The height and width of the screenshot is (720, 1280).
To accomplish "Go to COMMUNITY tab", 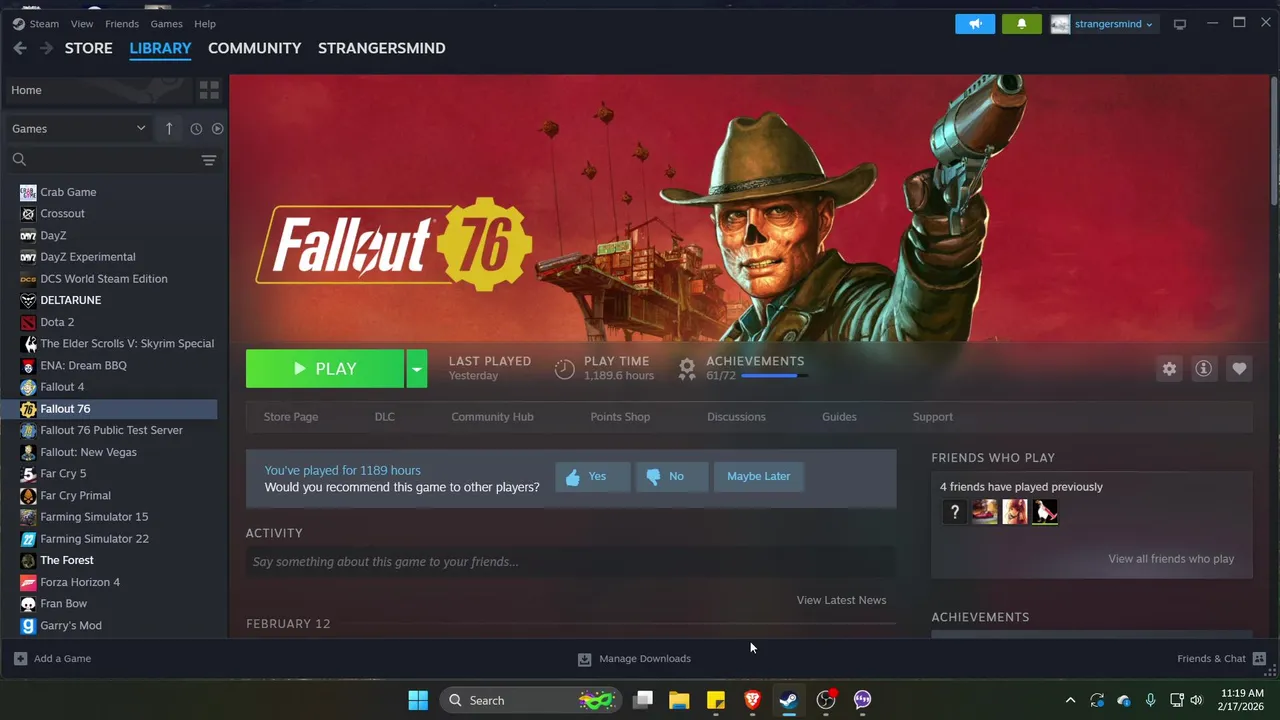I will click(254, 48).
